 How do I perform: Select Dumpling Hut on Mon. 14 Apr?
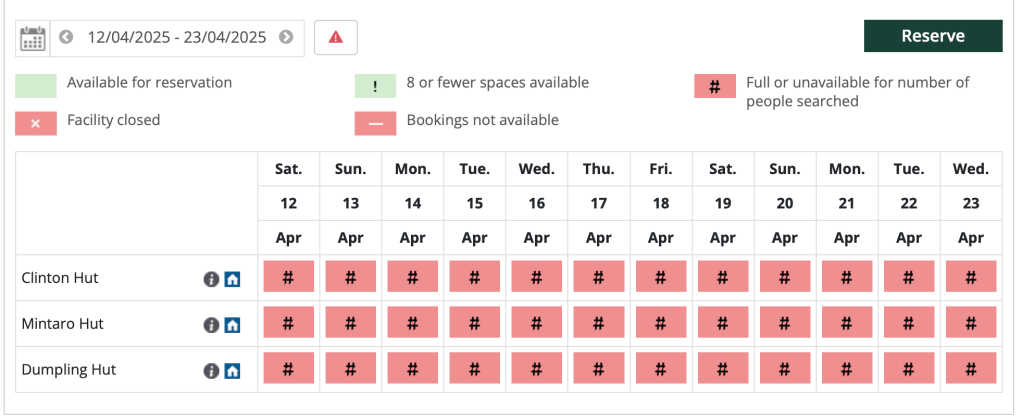coord(412,370)
